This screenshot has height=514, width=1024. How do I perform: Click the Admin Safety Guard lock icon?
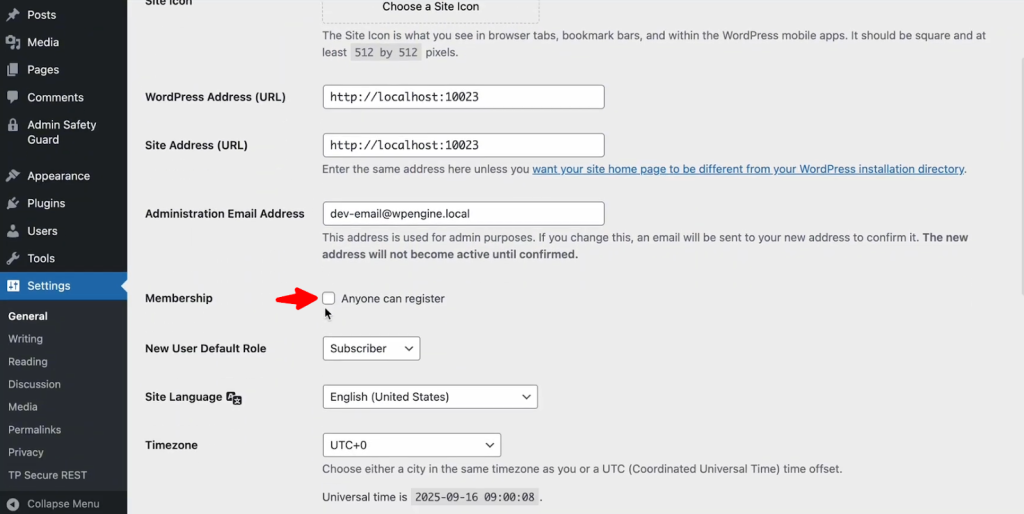tap(13, 126)
